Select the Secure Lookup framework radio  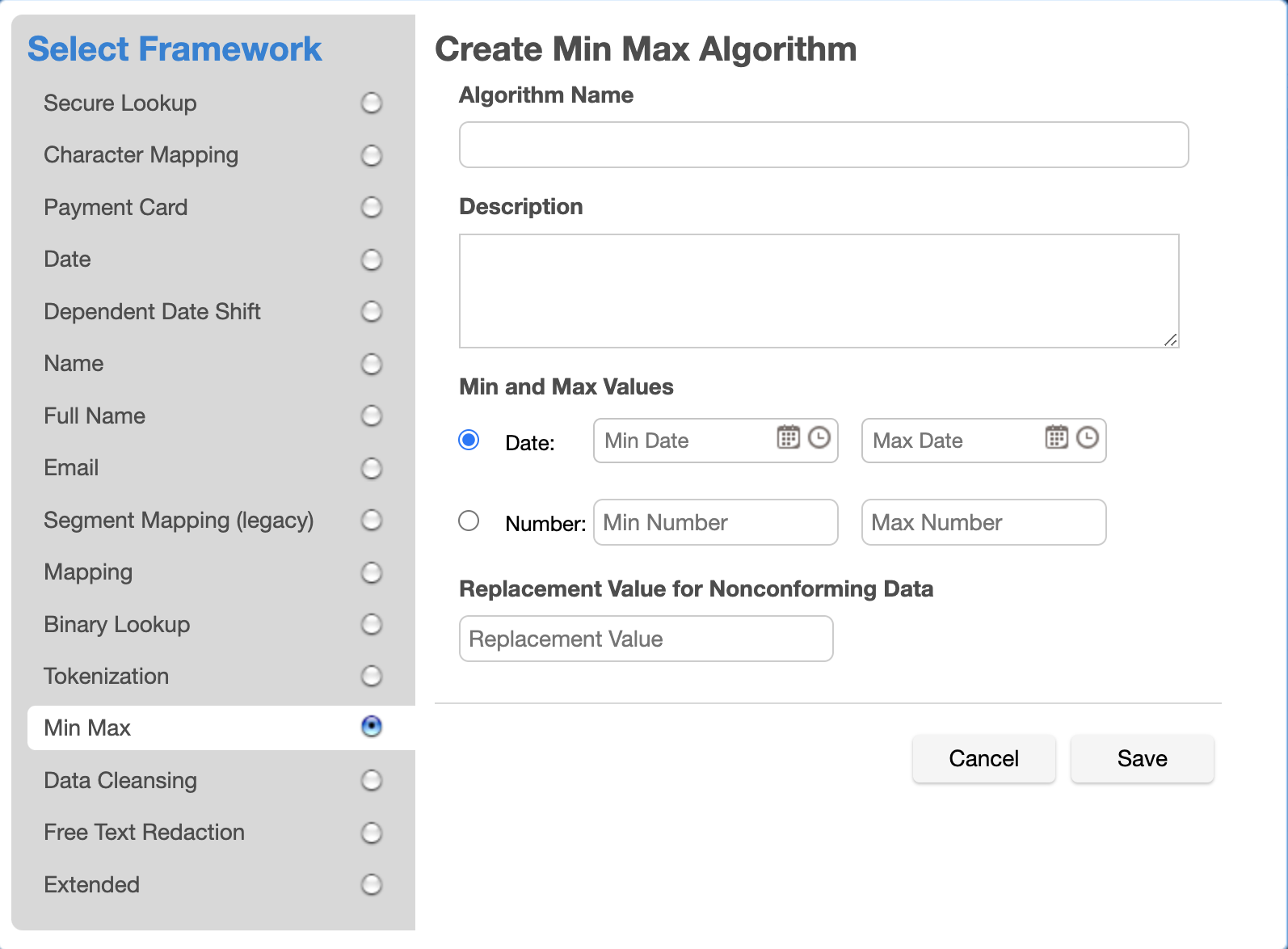click(x=371, y=103)
